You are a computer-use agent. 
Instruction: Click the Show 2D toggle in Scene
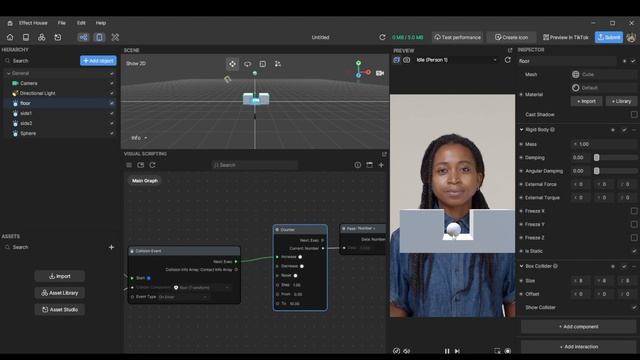point(136,64)
